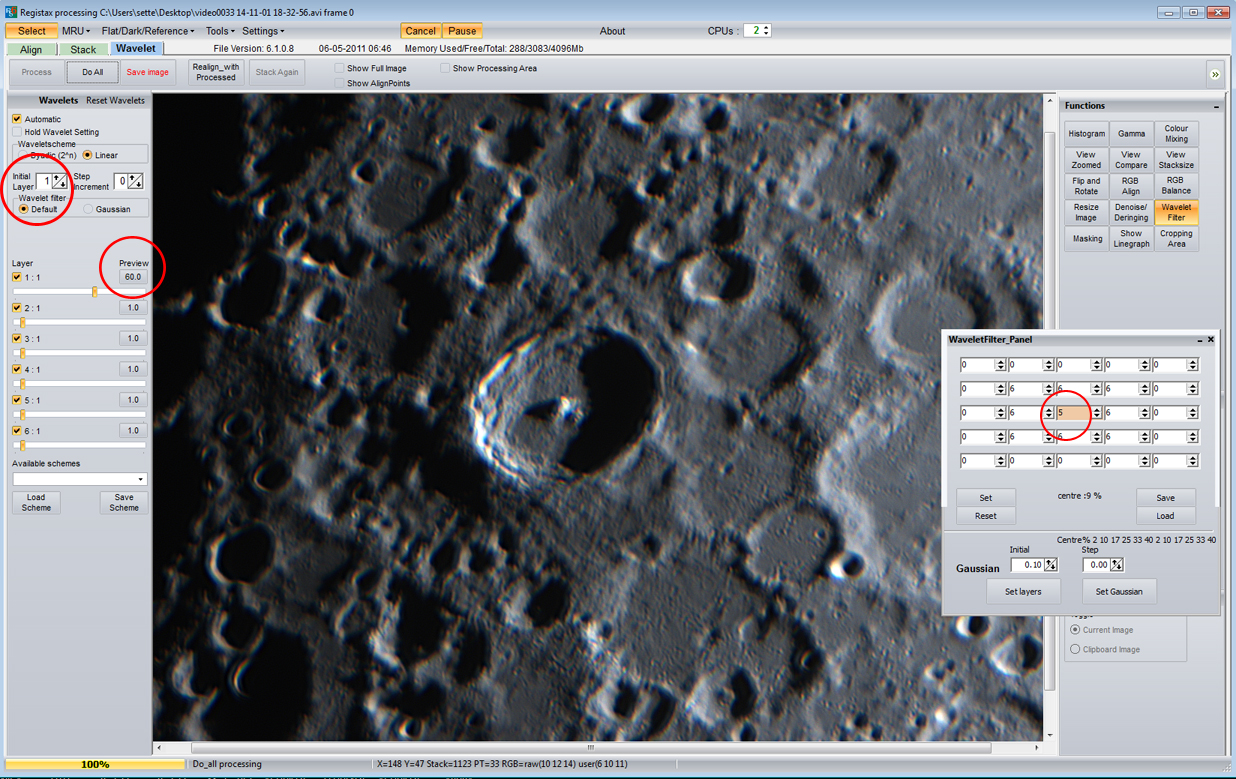Click the Cancel button
Screen dimensions: 1236x779
point(420,31)
